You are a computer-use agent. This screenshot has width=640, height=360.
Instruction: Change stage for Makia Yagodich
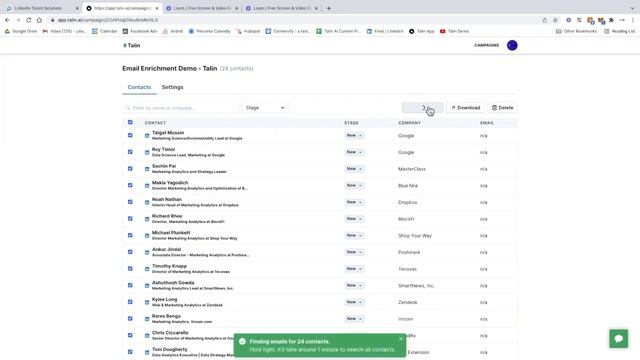(x=354, y=186)
